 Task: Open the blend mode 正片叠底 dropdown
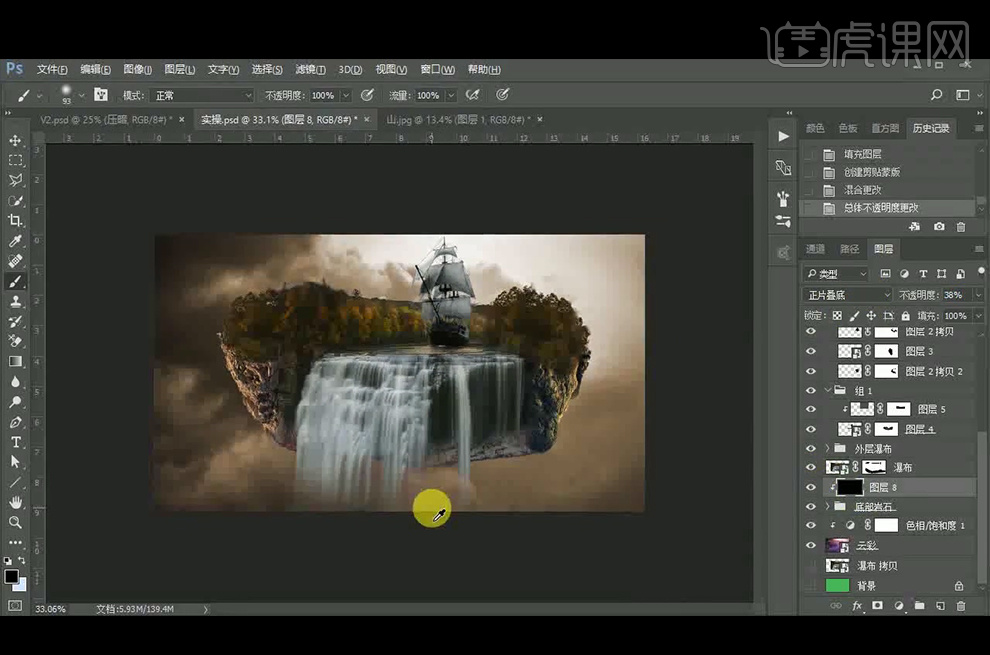point(846,295)
